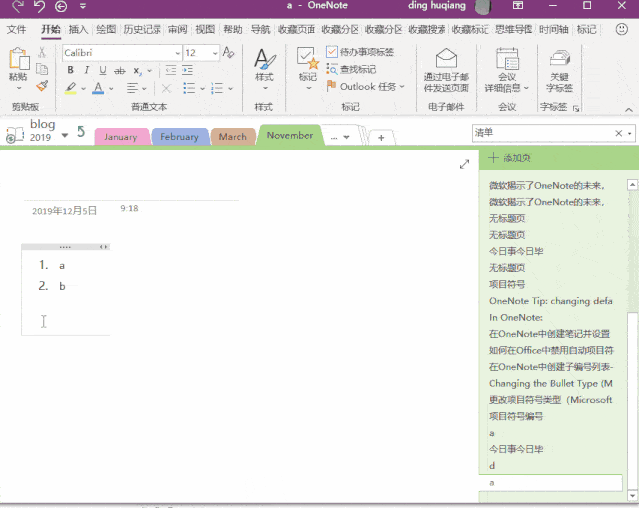Click the undo arrow in title bar
Image resolution: width=639 pixels, height=508 pixels.
pos(39,6)
